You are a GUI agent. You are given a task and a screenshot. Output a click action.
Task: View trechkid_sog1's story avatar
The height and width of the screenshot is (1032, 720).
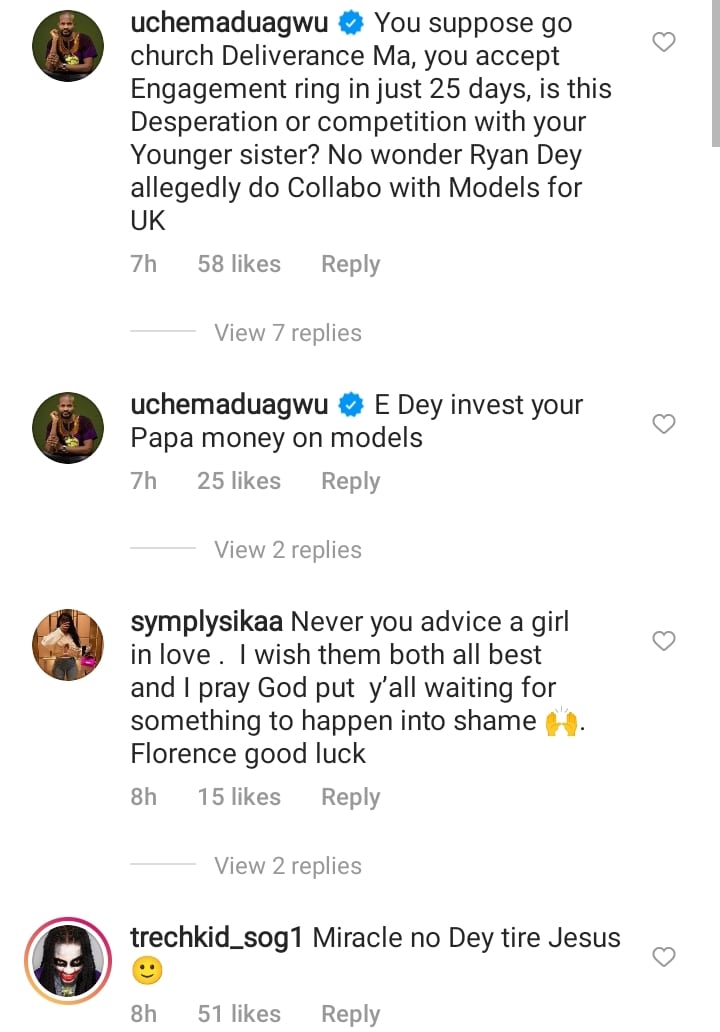point(68,959)
